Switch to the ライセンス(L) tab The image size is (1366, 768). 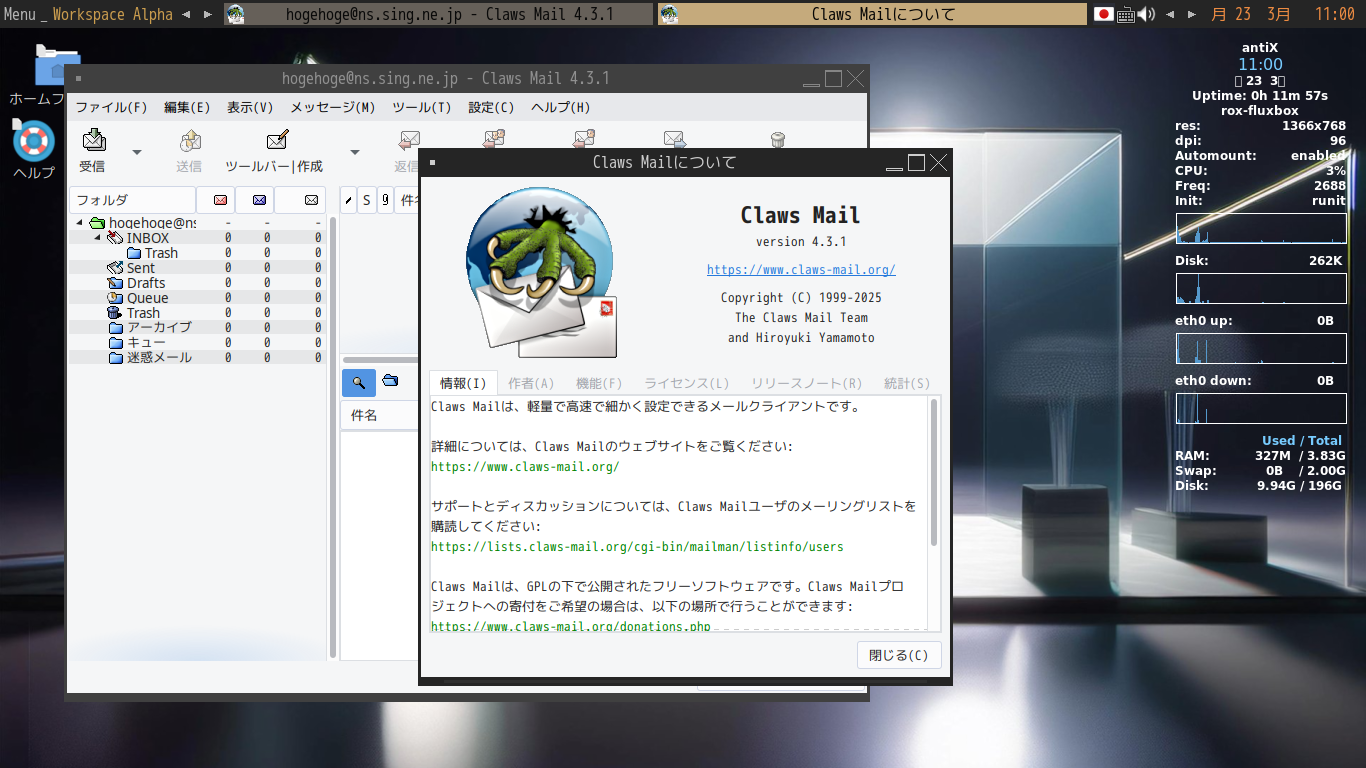pyautogui.click(x=686, y=383)
